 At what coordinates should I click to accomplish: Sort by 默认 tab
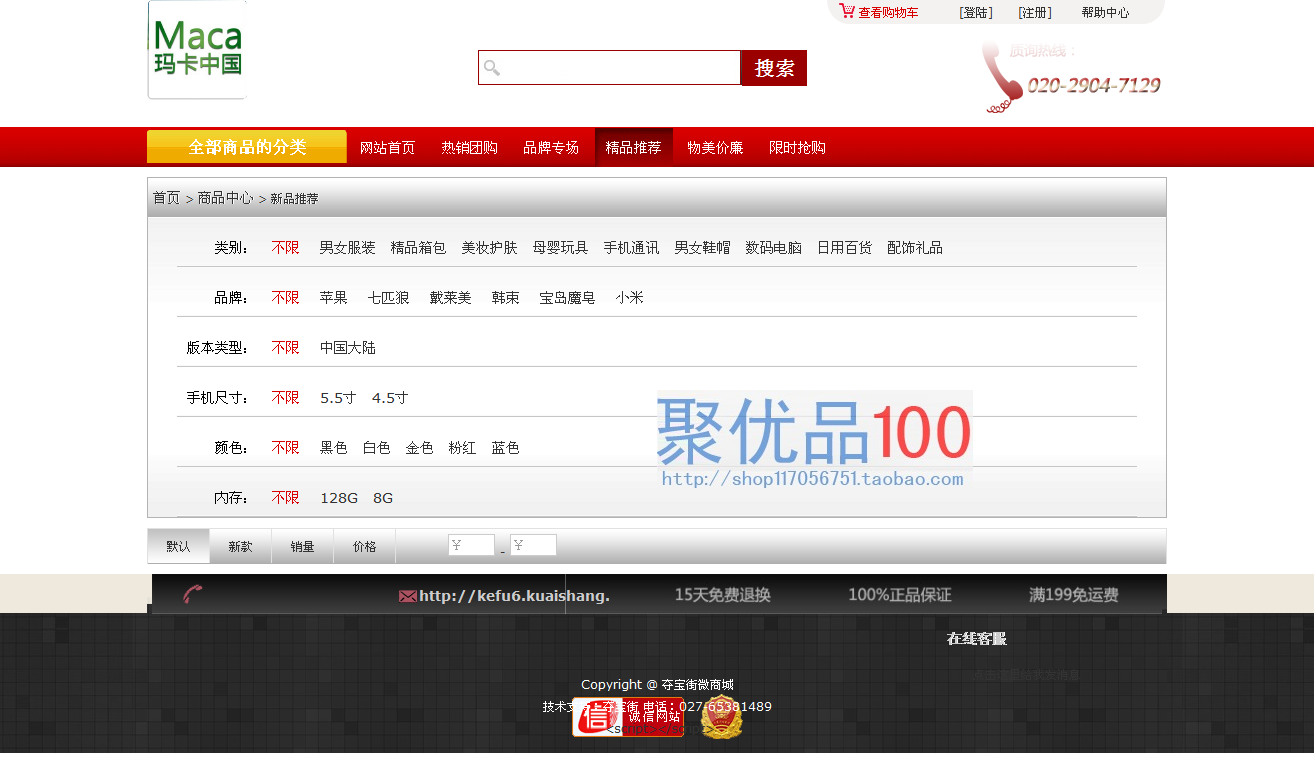pyautogui.click(x=178, y=546)
